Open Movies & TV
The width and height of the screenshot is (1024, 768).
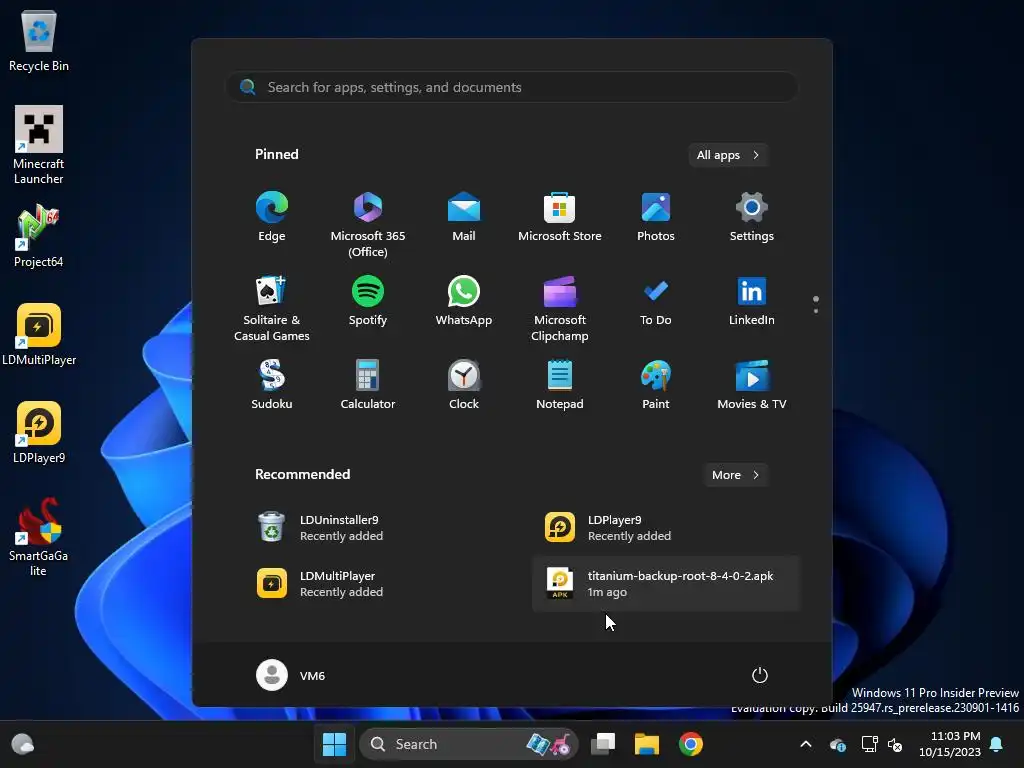click(752, 386)
